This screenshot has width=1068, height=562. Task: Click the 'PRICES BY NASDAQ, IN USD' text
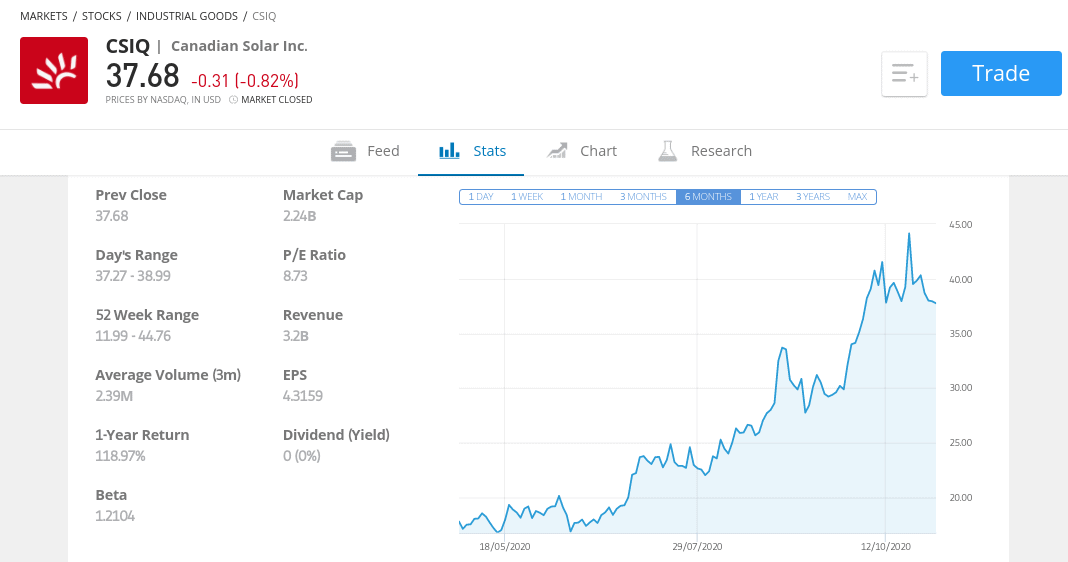click(x=163, y=99)
